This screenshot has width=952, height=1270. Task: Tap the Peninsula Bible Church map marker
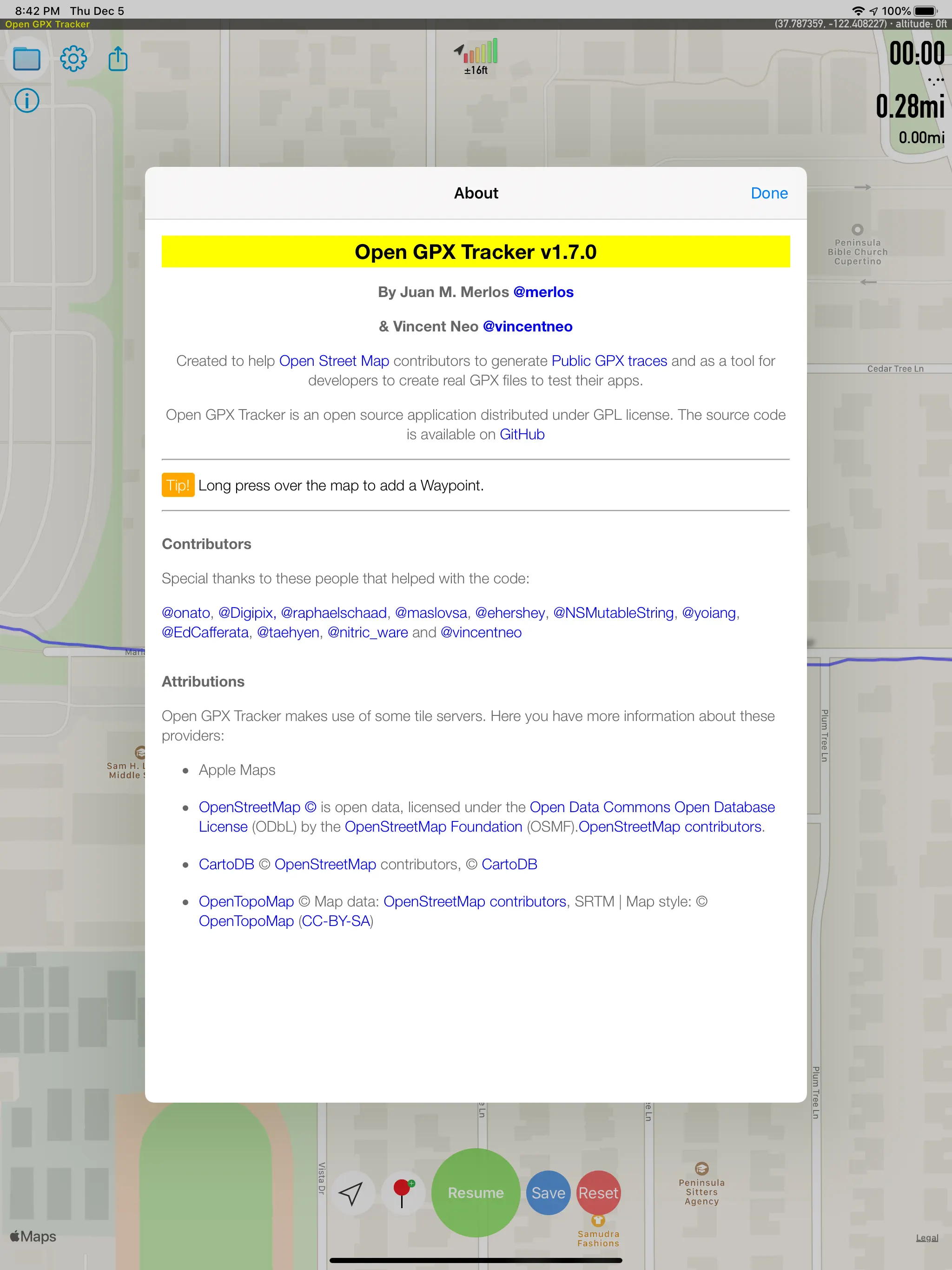point(857,230)
